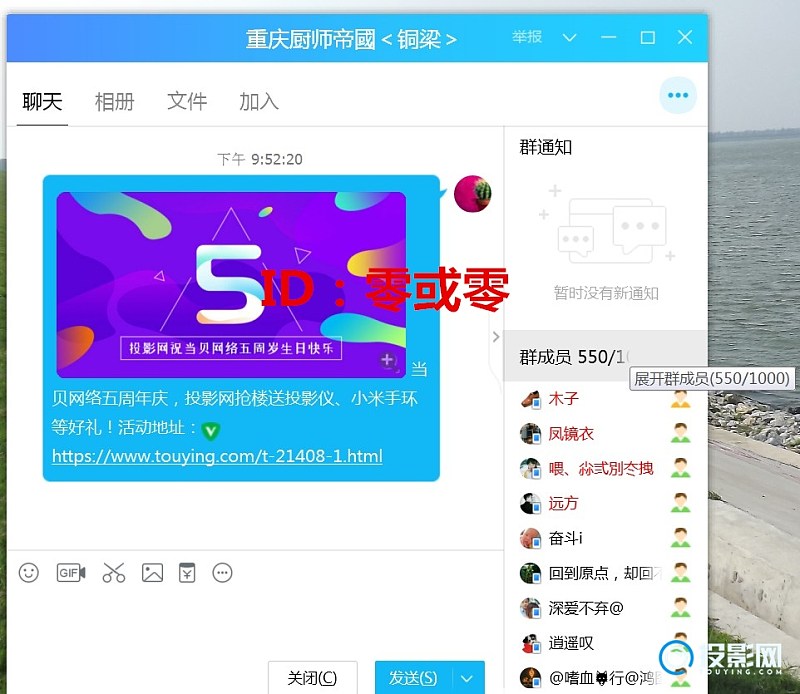The height and width of the screenshot is (694, 800).
Task: Click the plus icon on the image
Action: point(387,360)
